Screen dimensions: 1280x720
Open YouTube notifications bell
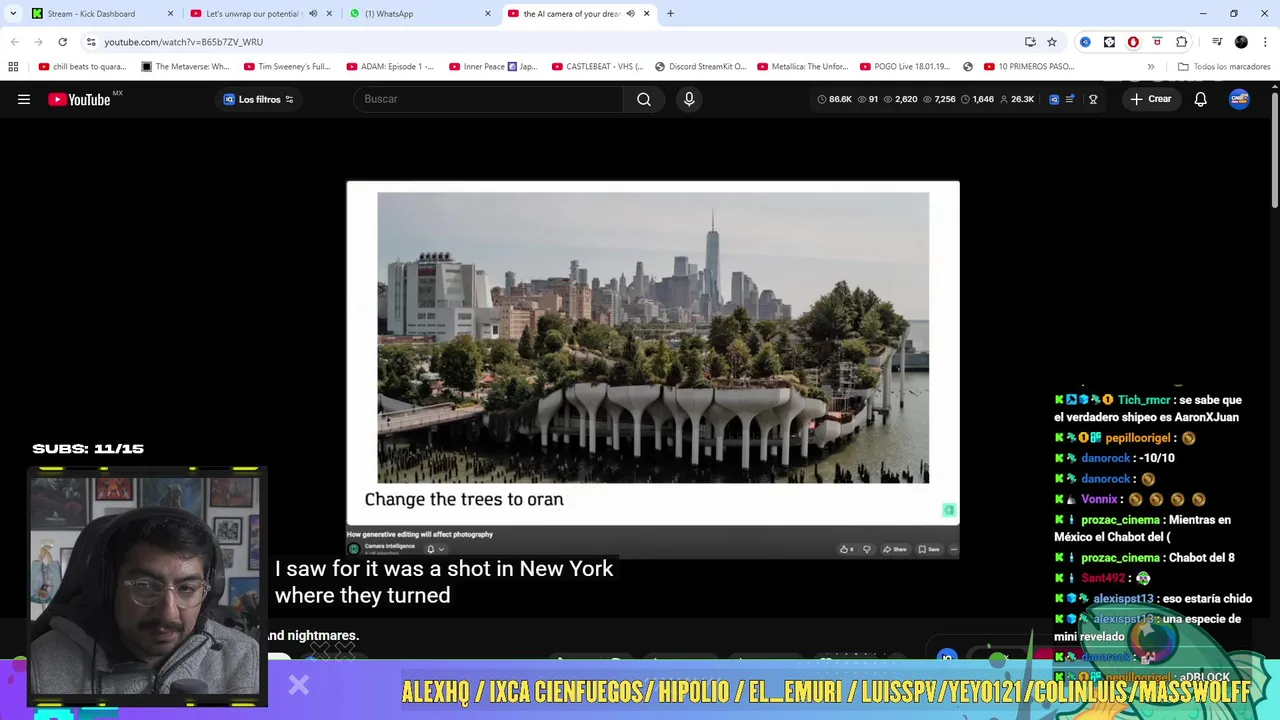(x=1200, y=99)
